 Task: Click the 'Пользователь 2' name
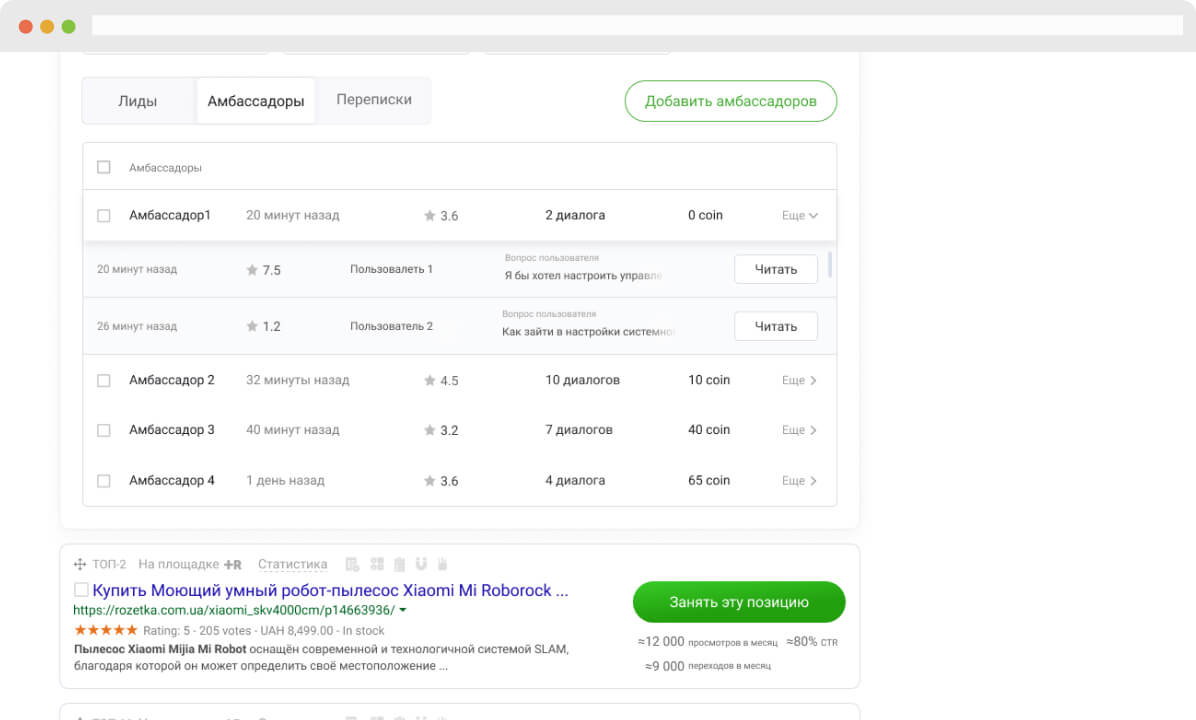pyautogui.click(x=391, y=326)
